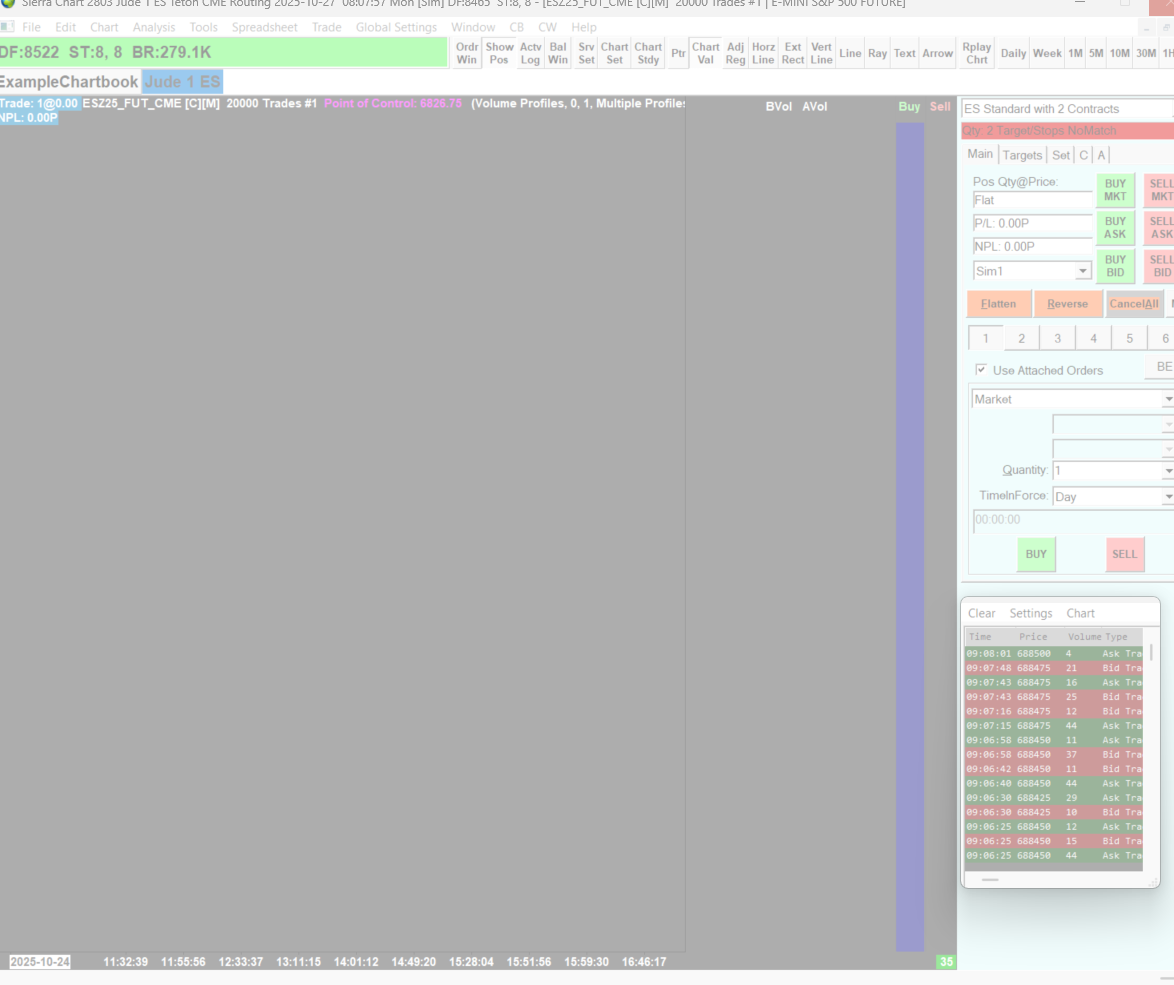Click the green BUY button

click(x=1036, y=555)
